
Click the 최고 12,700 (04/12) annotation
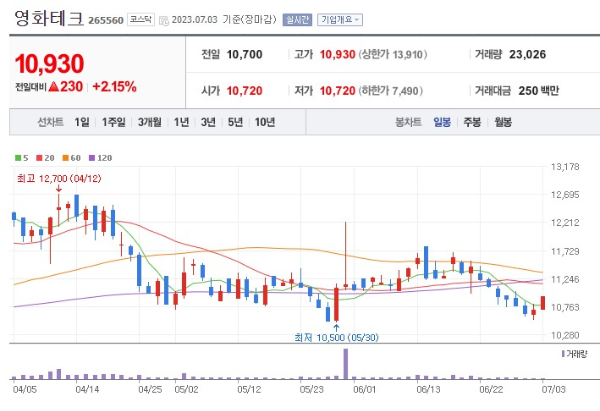[59, 178]
